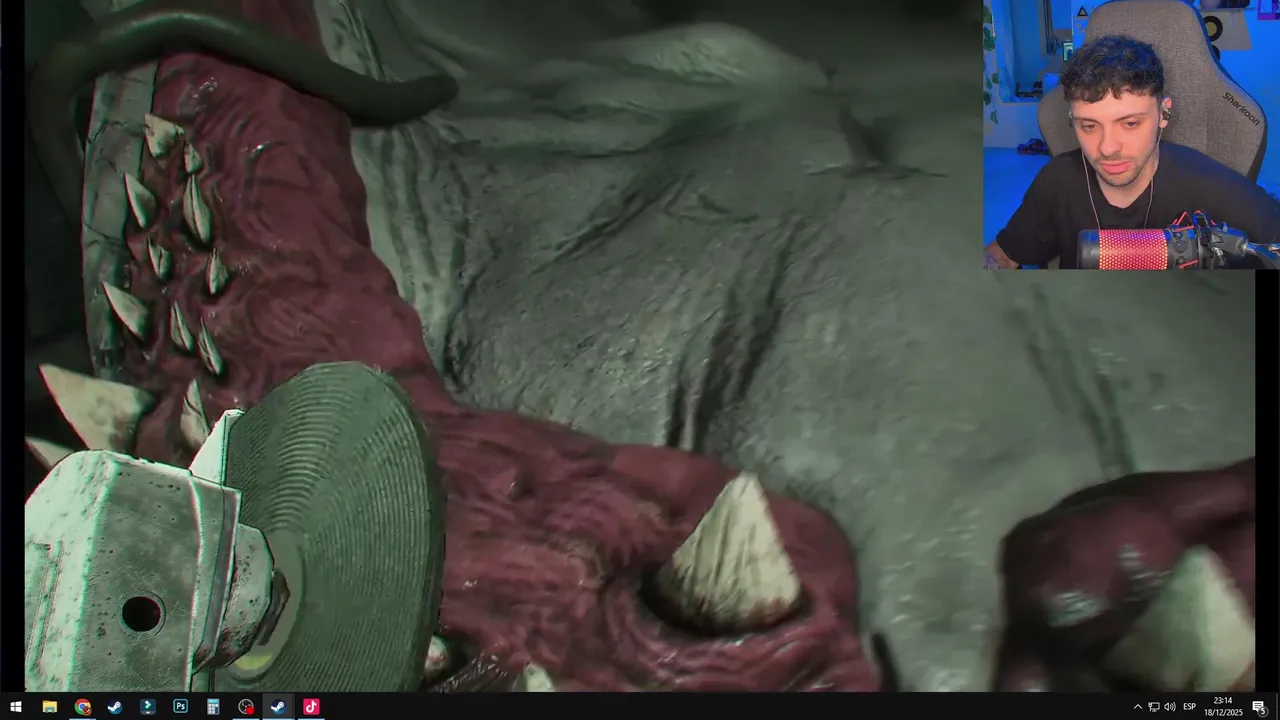Screen dimensions: 1280x720
Task: Open the Calculator app in the taskbar
Action: (x=213, y=707)
